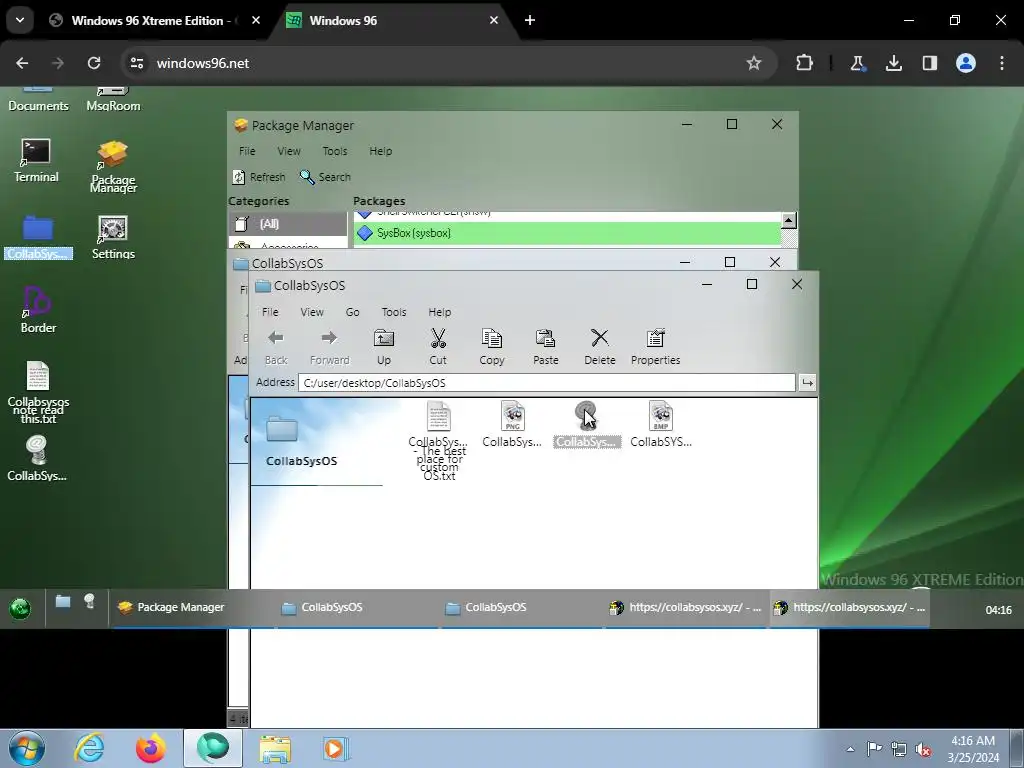
Task: Open the Package Manager desktop icon
Action: 113,167
